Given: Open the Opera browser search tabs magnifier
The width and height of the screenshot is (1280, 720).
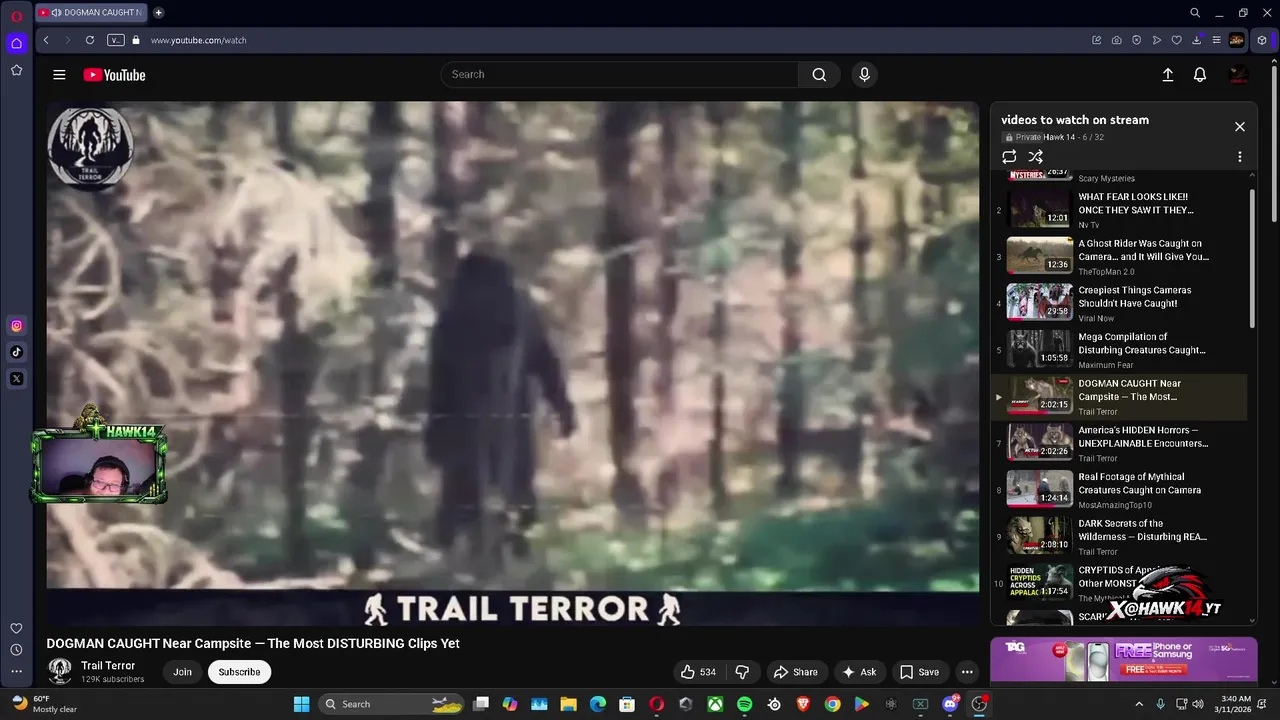Looking at the screenshot, I should (1195, 13).
